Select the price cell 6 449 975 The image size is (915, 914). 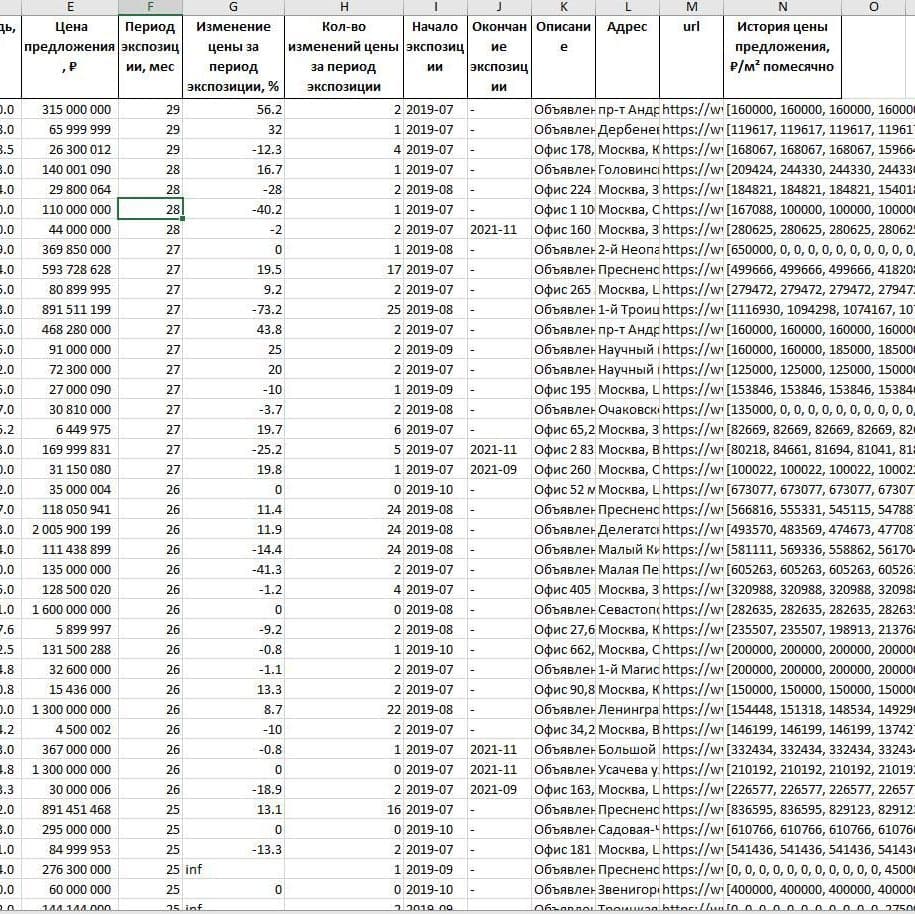[70, 430]
